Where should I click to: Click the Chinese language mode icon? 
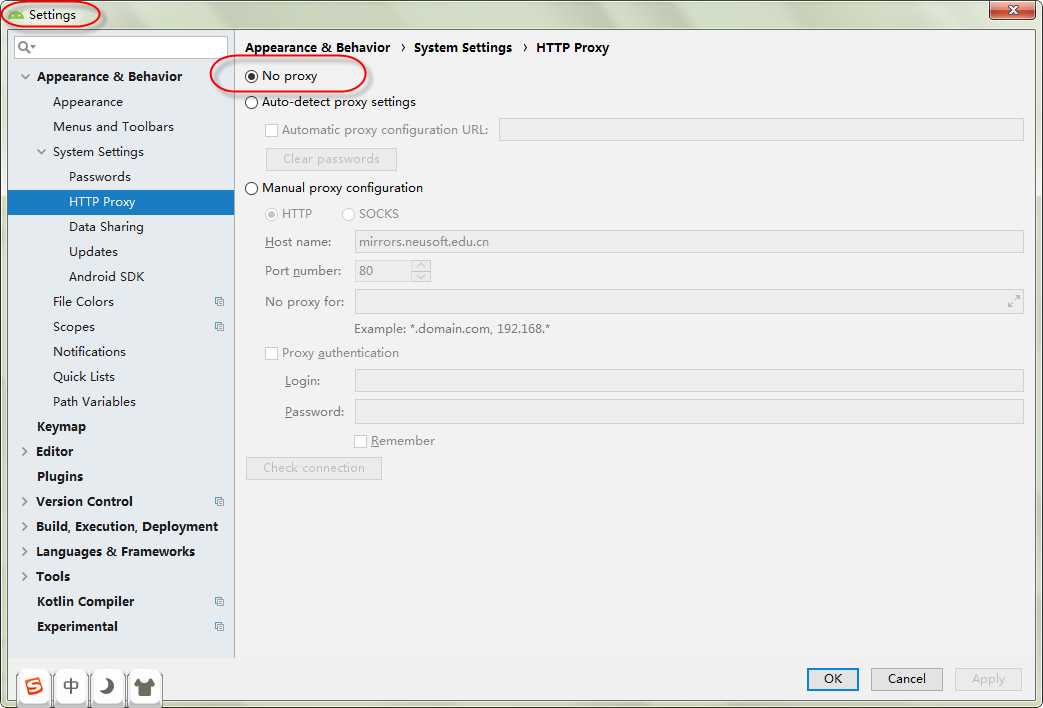click(x=71, y=686)
